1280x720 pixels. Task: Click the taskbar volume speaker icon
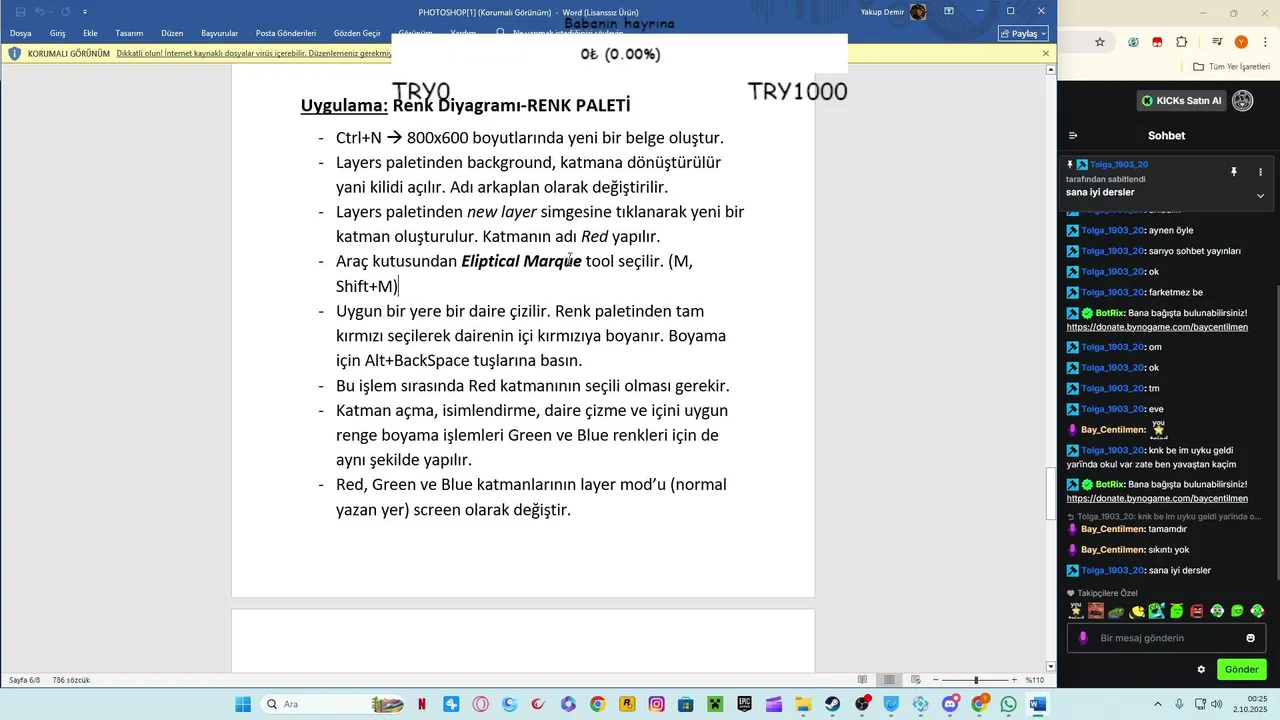coord(1217,704)
